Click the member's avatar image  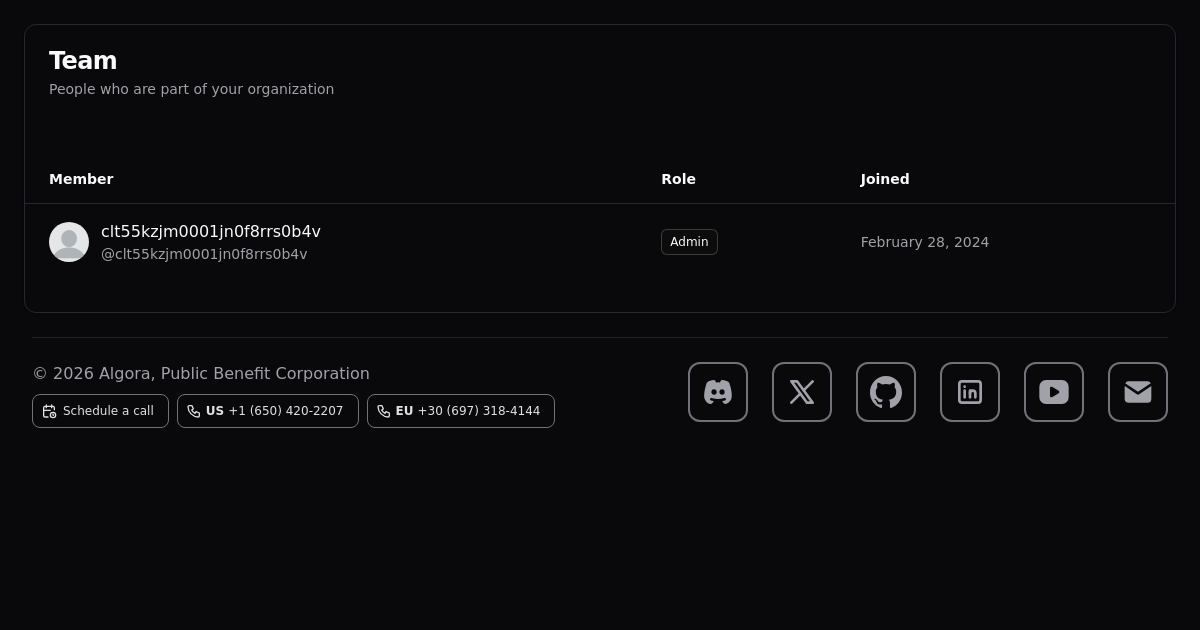point(69,242)
